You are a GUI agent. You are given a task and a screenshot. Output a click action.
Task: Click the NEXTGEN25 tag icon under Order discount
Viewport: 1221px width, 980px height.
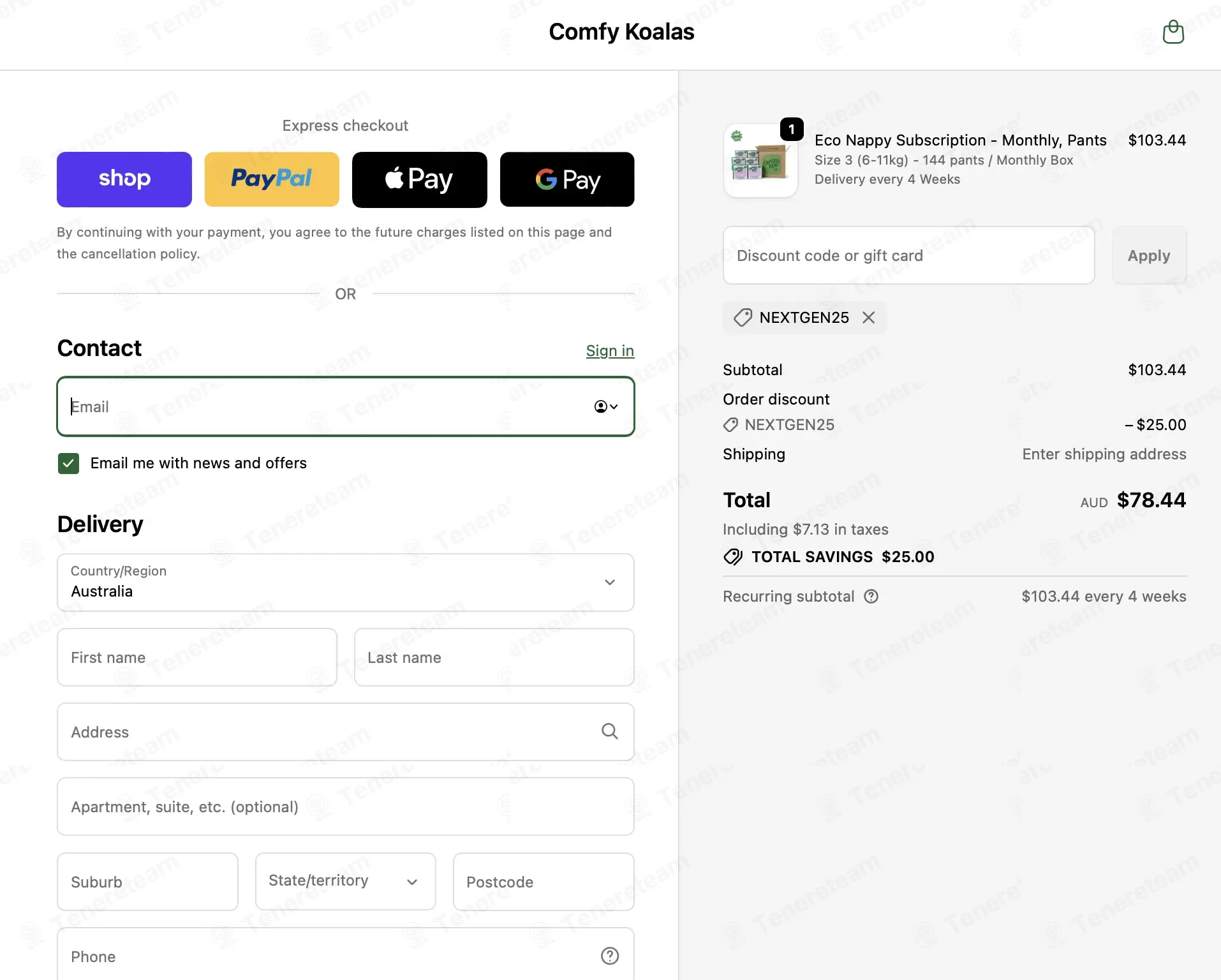[730, 425]
